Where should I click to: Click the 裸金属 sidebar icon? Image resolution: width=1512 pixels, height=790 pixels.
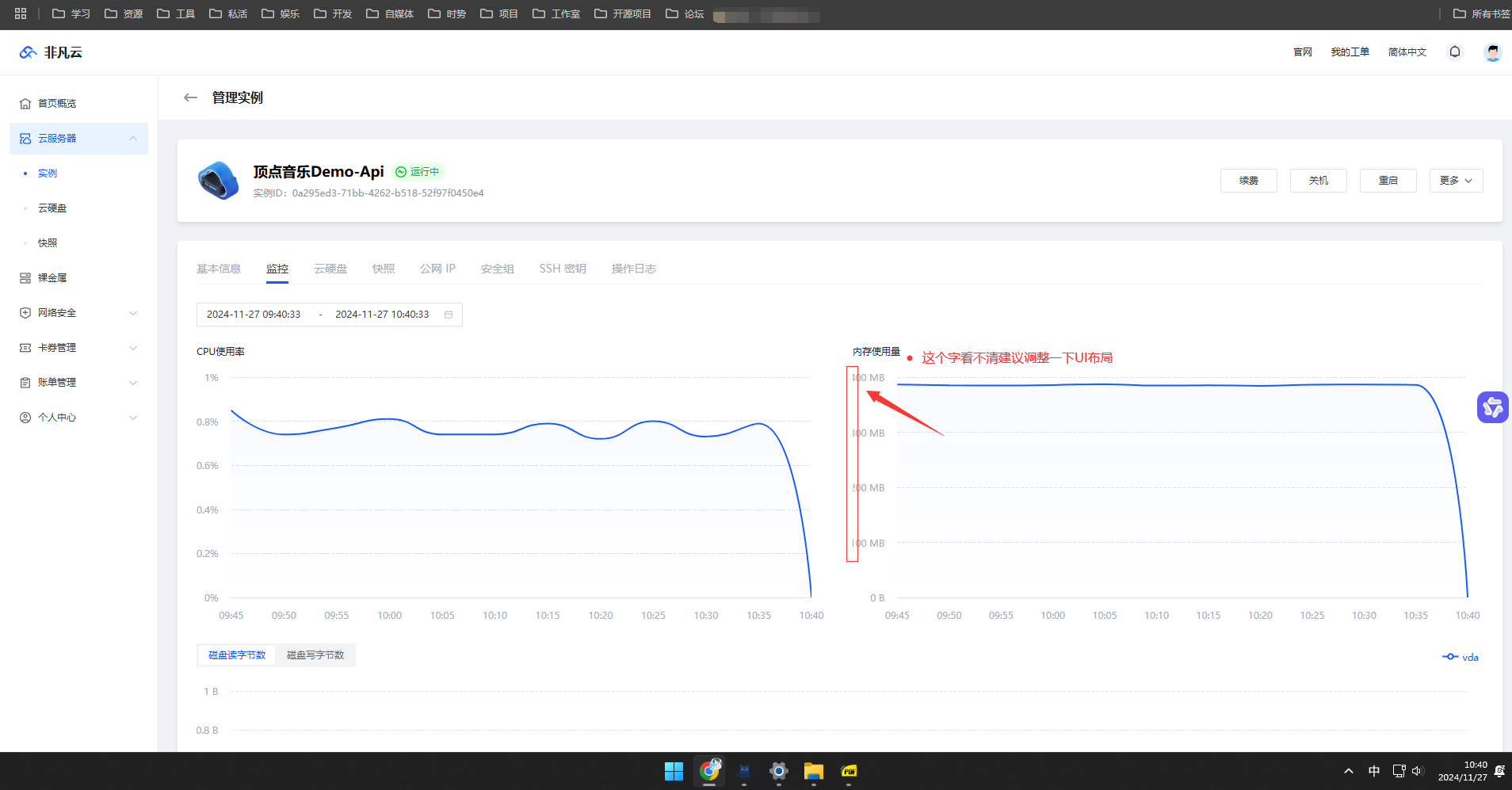coord(25,278)
